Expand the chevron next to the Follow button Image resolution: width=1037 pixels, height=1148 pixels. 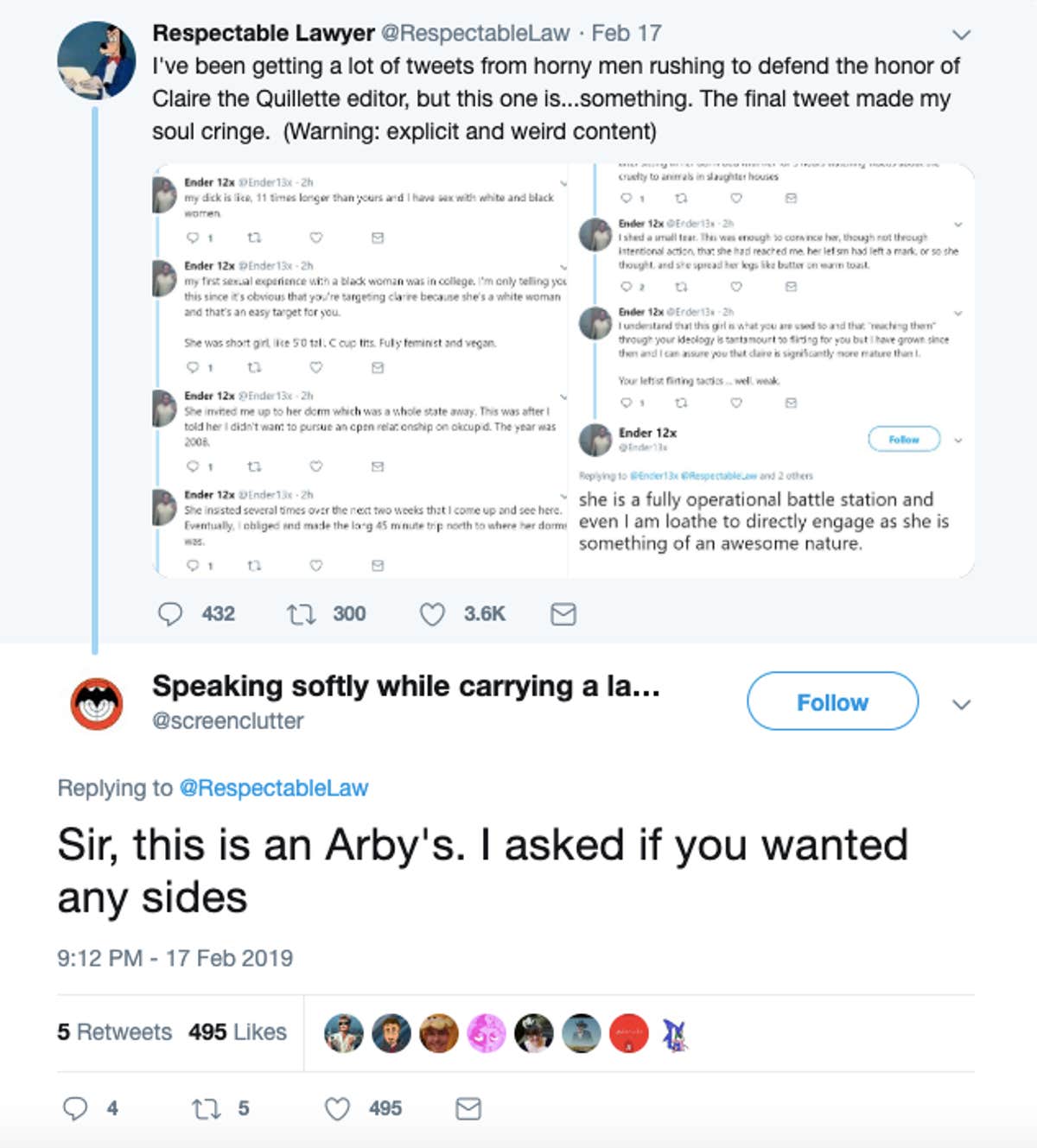[x=961, y=705]
